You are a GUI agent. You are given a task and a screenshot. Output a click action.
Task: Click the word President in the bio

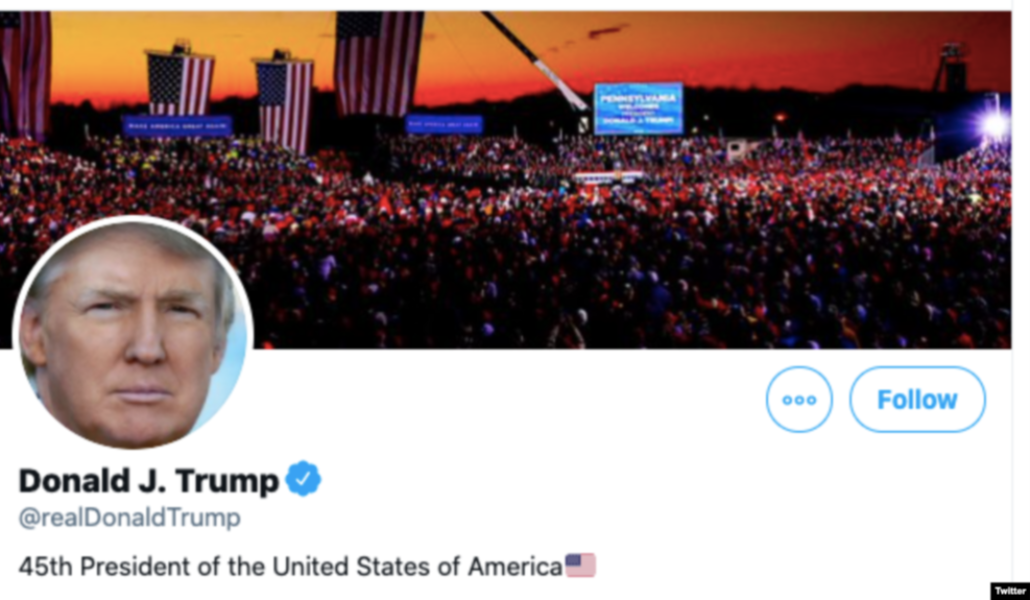[x=136, y=566]
